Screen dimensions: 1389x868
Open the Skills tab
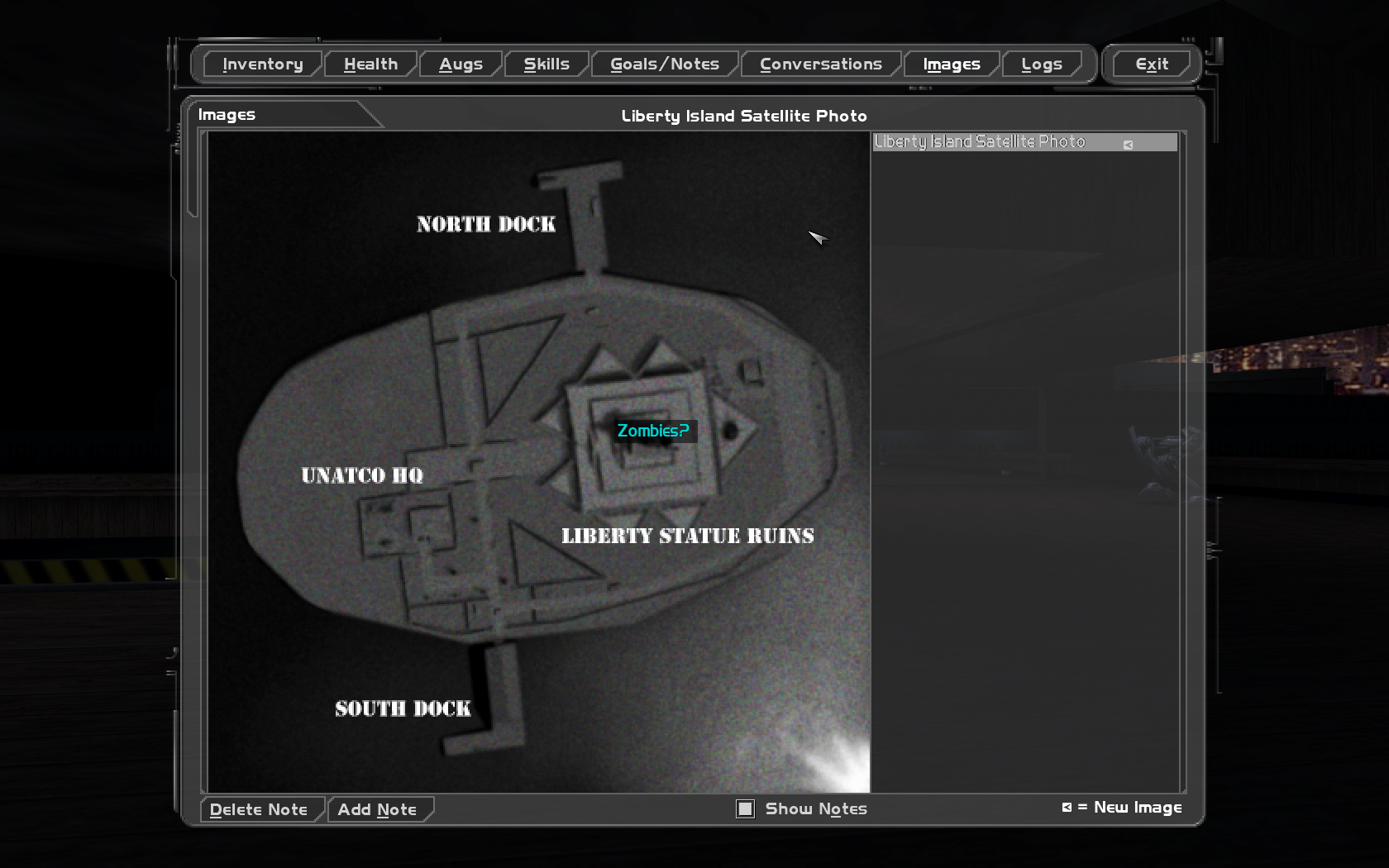tap(547, 64)
